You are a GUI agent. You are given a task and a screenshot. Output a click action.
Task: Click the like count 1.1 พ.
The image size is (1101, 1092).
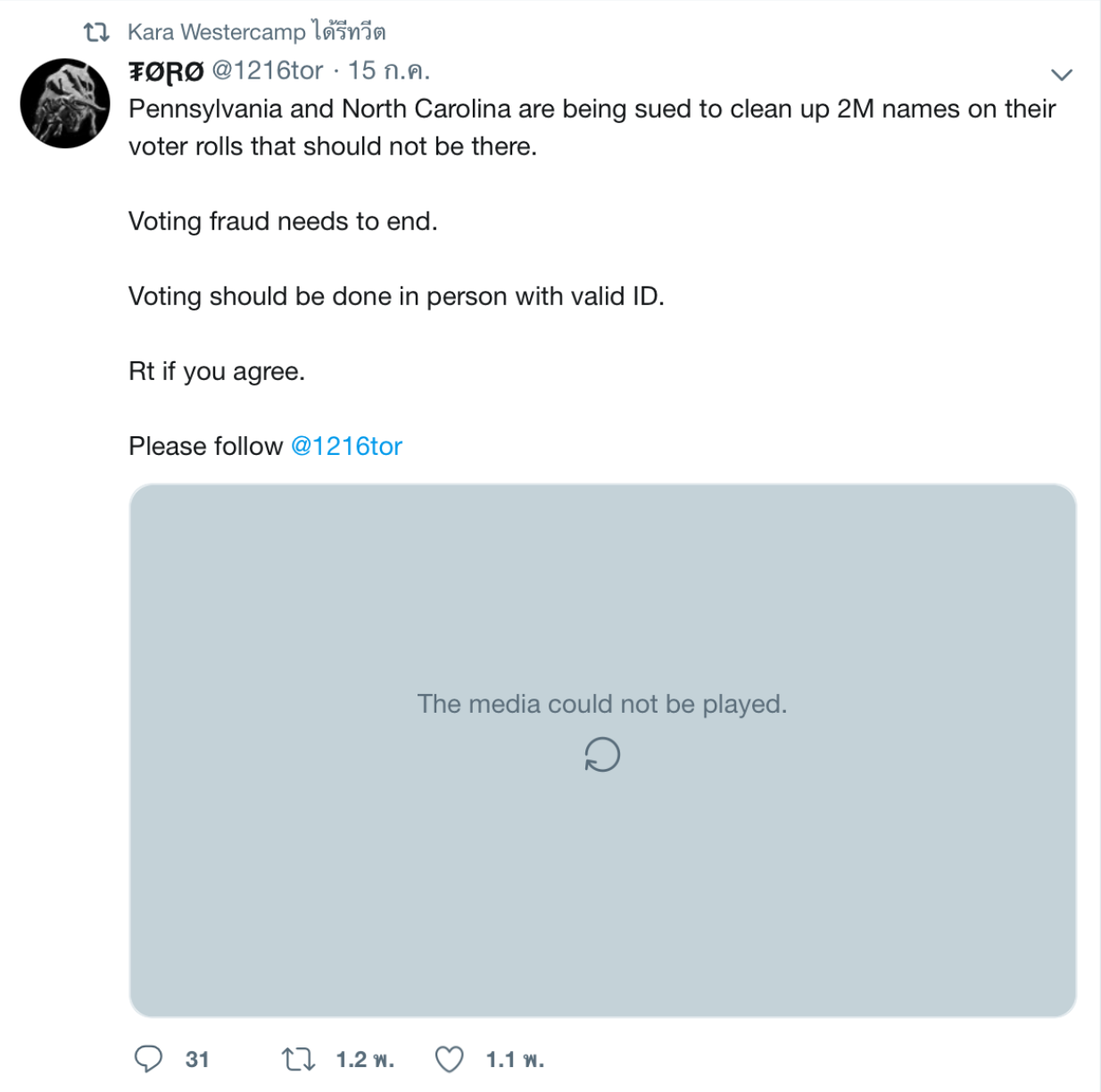(515, 1059)
